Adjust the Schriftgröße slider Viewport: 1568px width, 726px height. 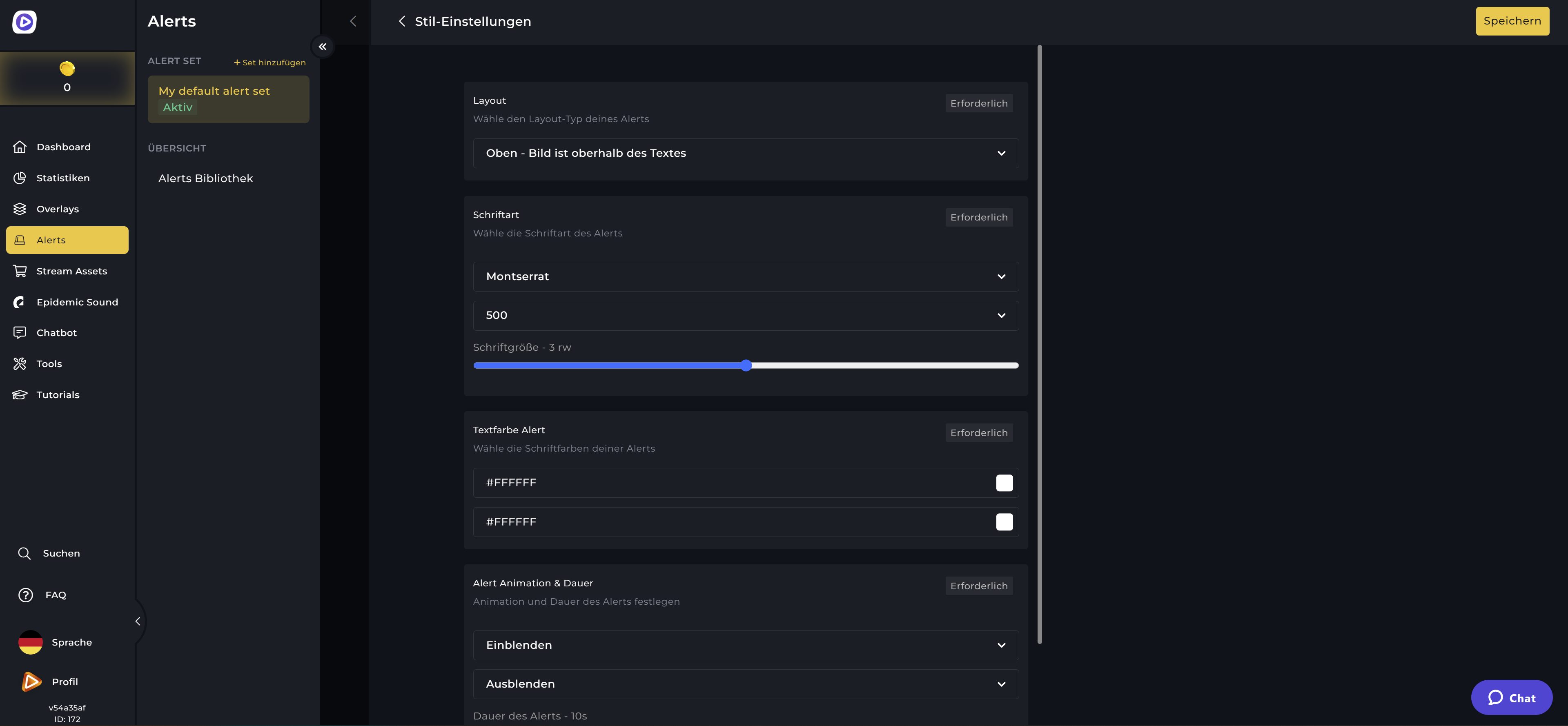pos(746,365)
